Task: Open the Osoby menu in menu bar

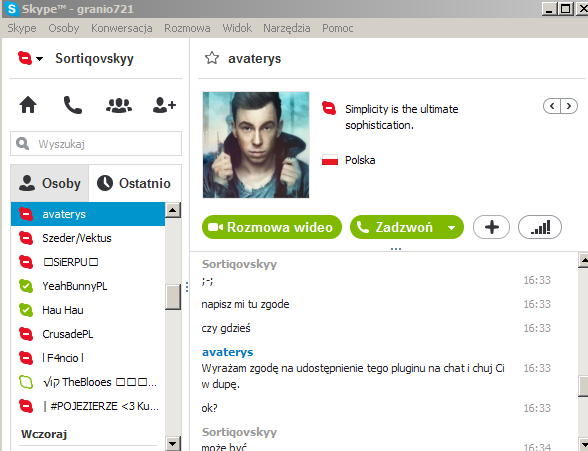Action: click(63, 28)
